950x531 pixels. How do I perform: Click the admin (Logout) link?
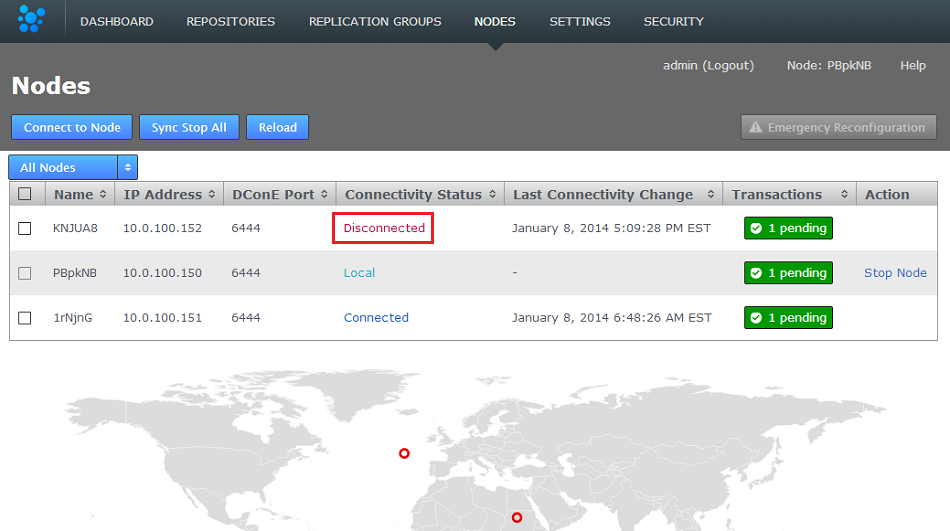(708, 65)
